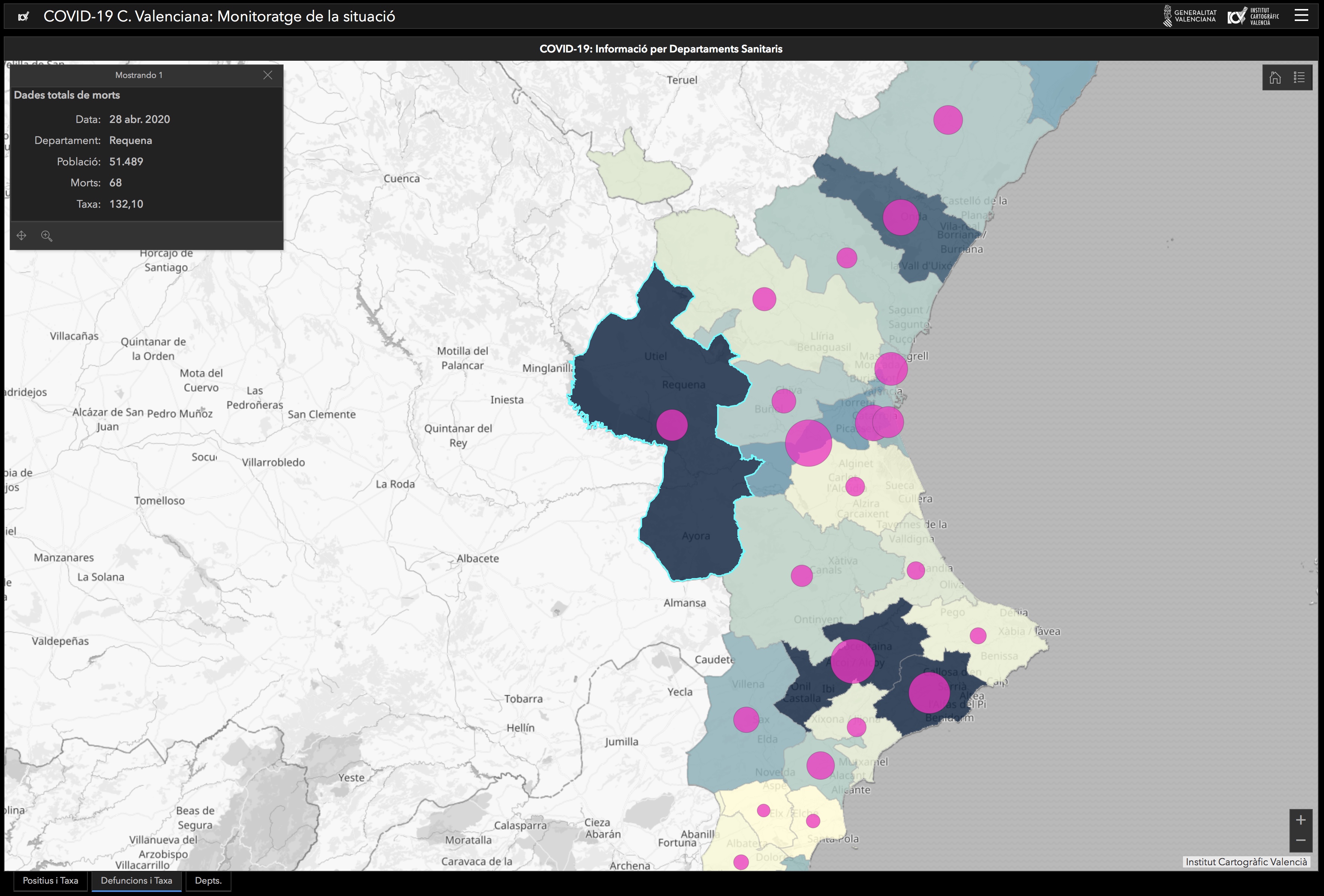The image size is (1324, 896).
Task: Click the zoom-to magnifier icon in the popup
Action: (x=47, y=235)
